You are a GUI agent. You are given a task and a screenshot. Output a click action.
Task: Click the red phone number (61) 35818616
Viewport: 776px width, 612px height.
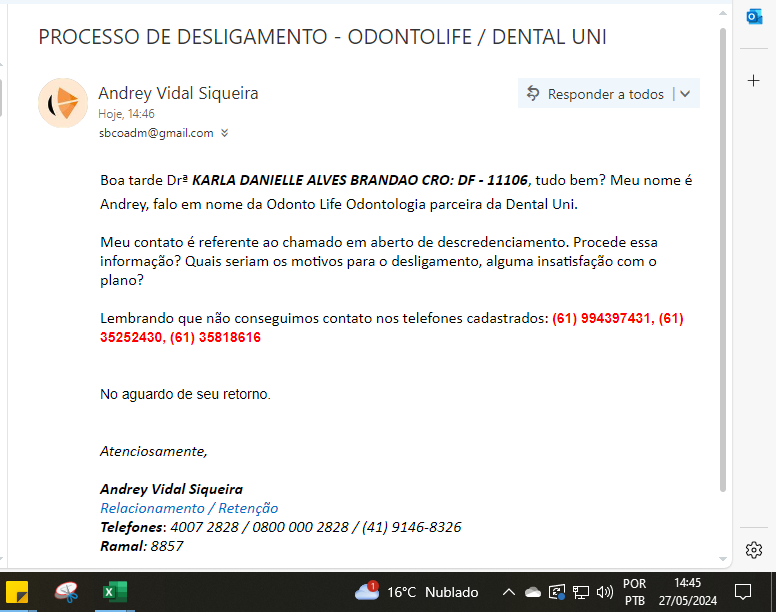tap(215, 337)
